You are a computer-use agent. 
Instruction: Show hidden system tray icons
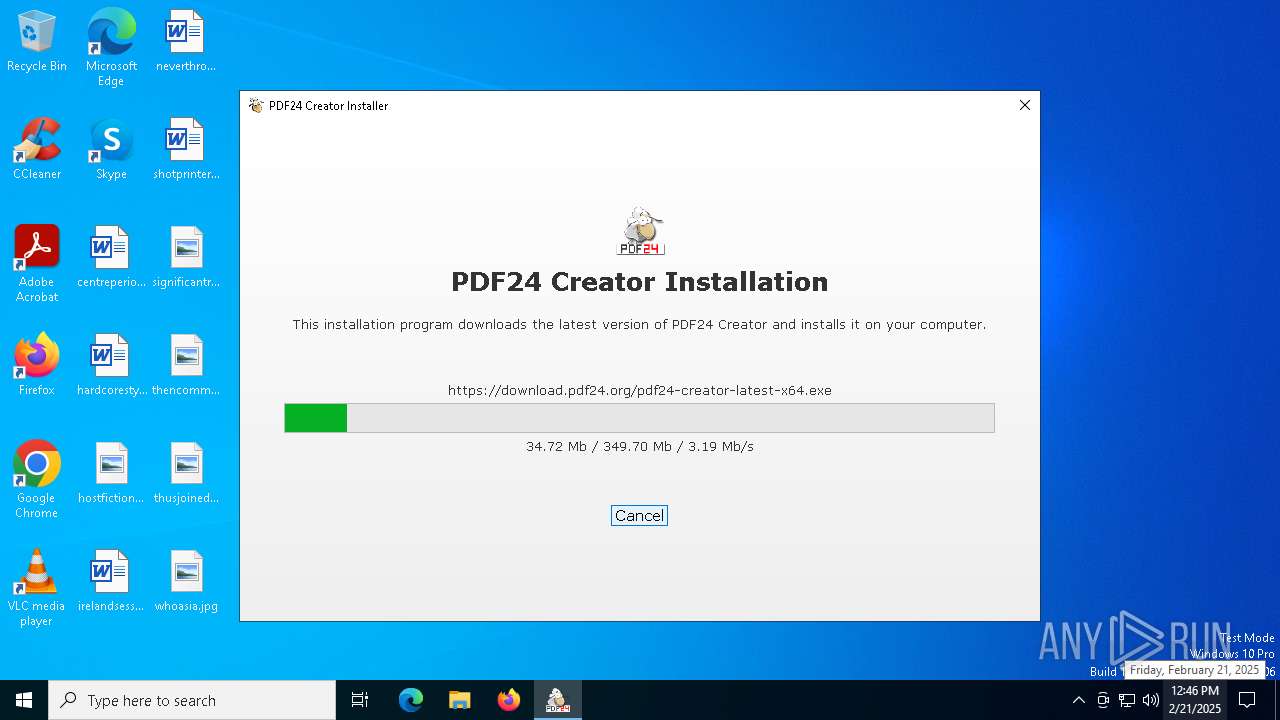(1078, 700)
